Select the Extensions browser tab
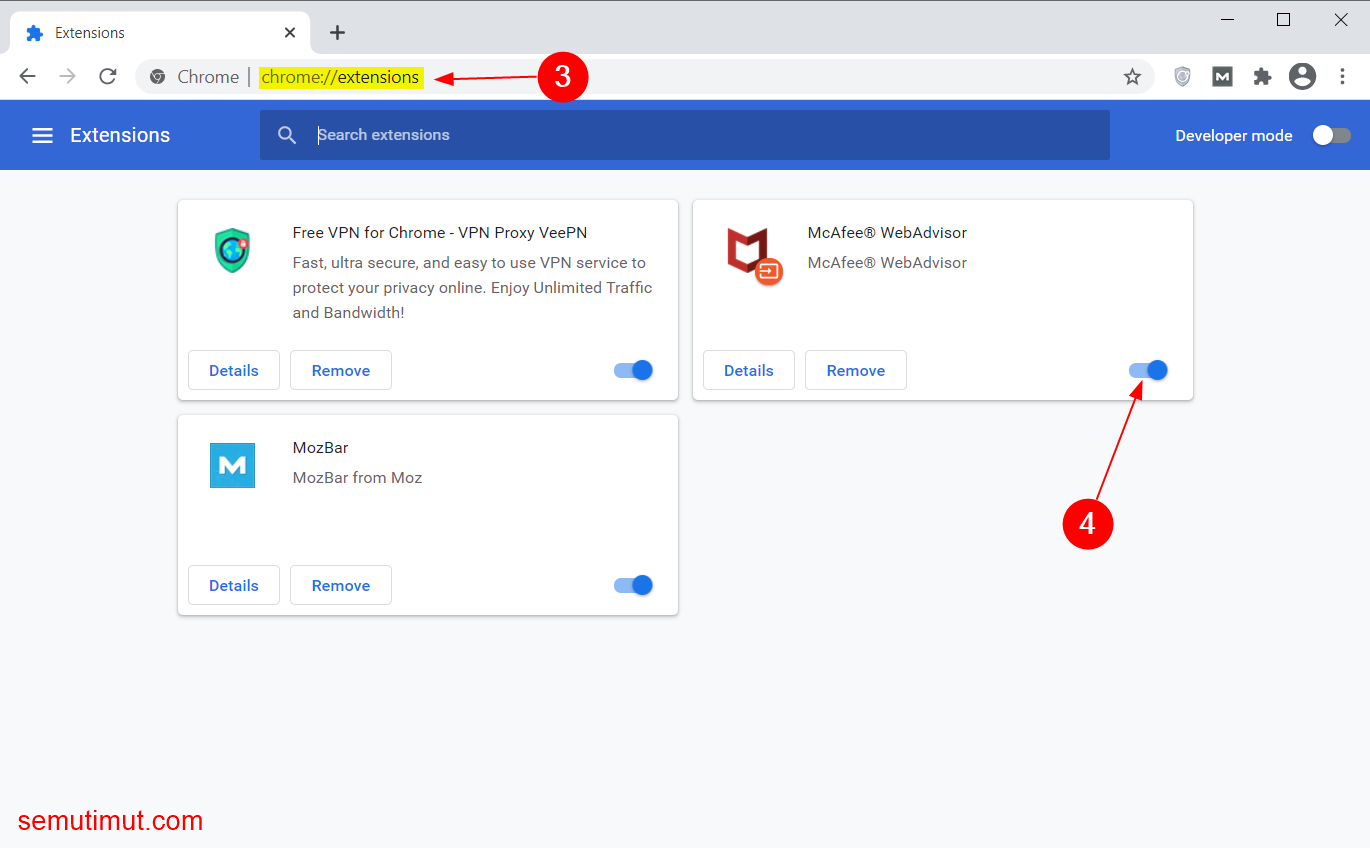The width and height of the screenshot is (1370, 848). tap(160, 33)
